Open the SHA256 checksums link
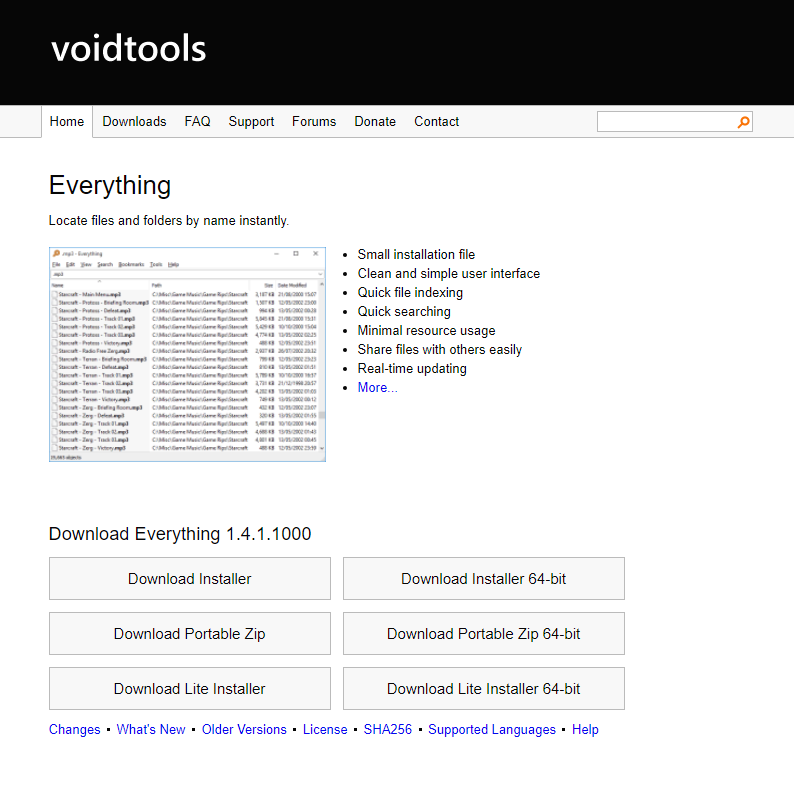Viewport: 794px width, 806px height. (x=387, y=729)
